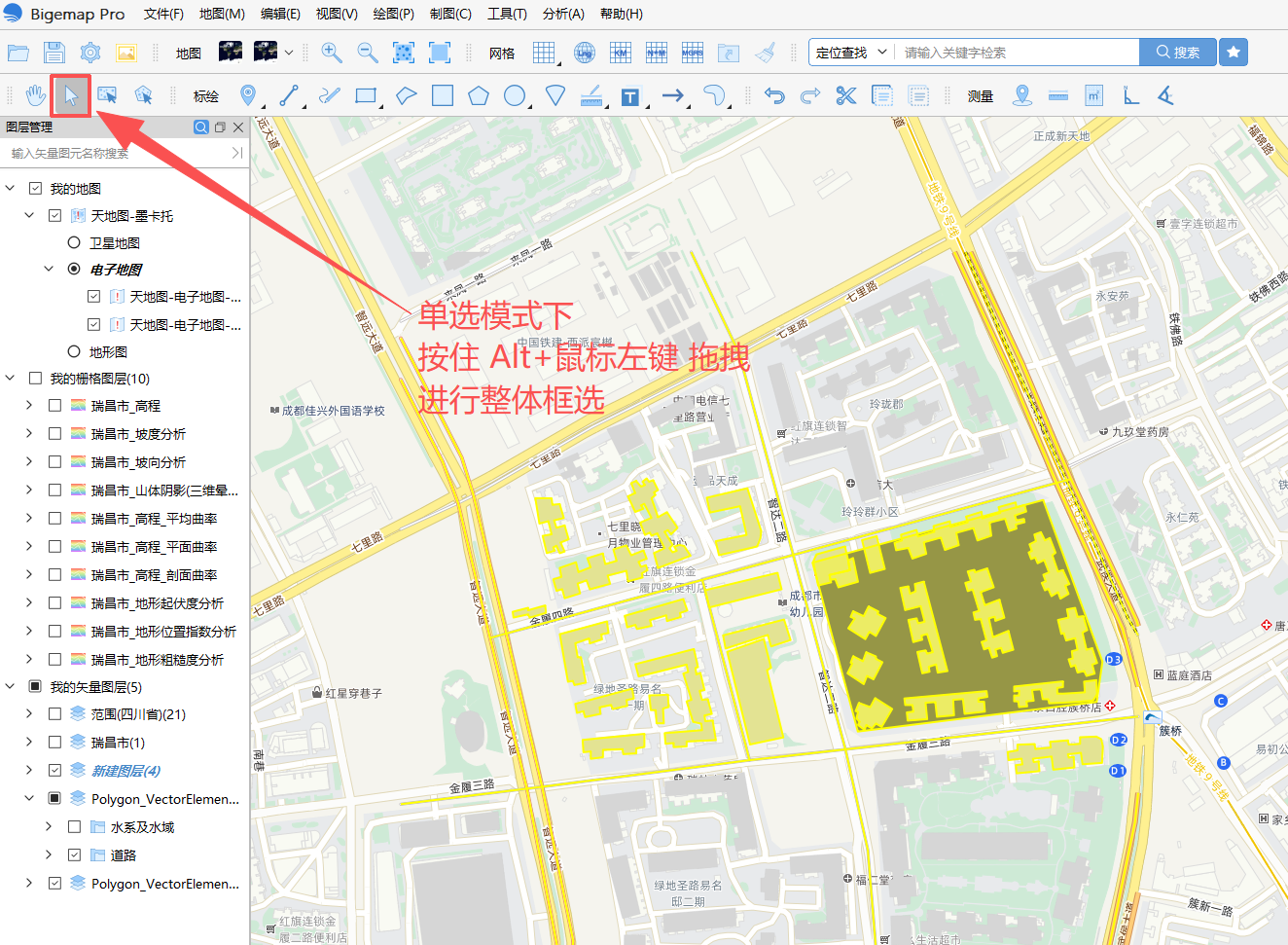Click the export image icon
The width and height of the screenshot is (1288, 945).
[x=126, y=53]
